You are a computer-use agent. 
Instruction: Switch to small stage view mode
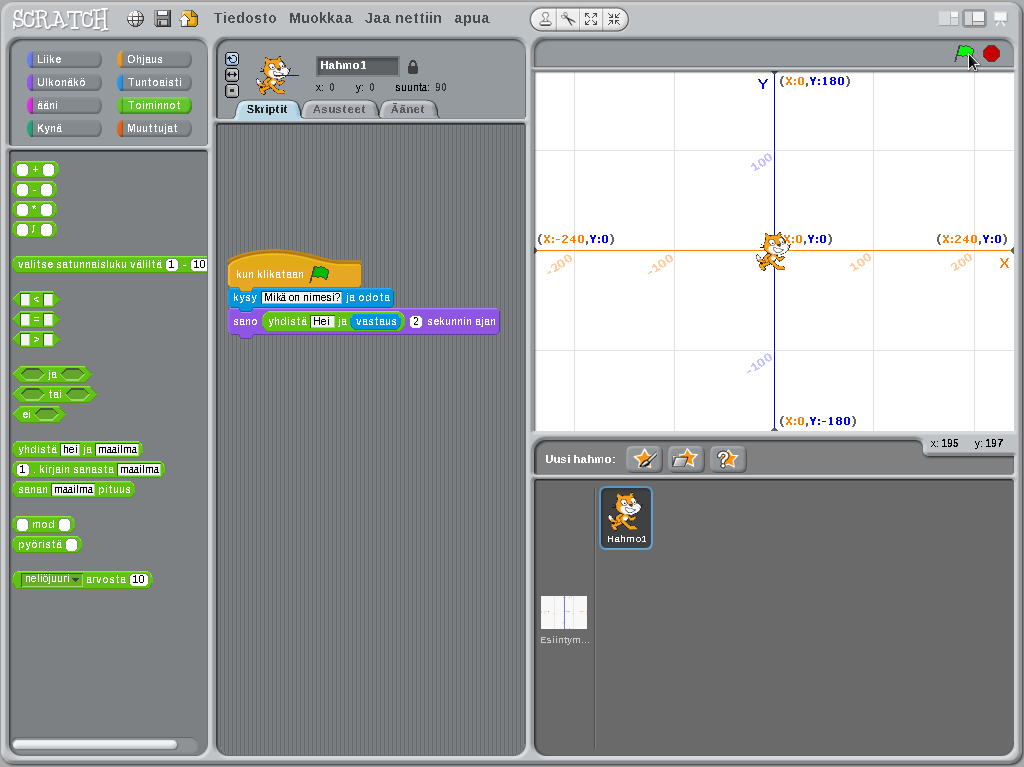948,18
